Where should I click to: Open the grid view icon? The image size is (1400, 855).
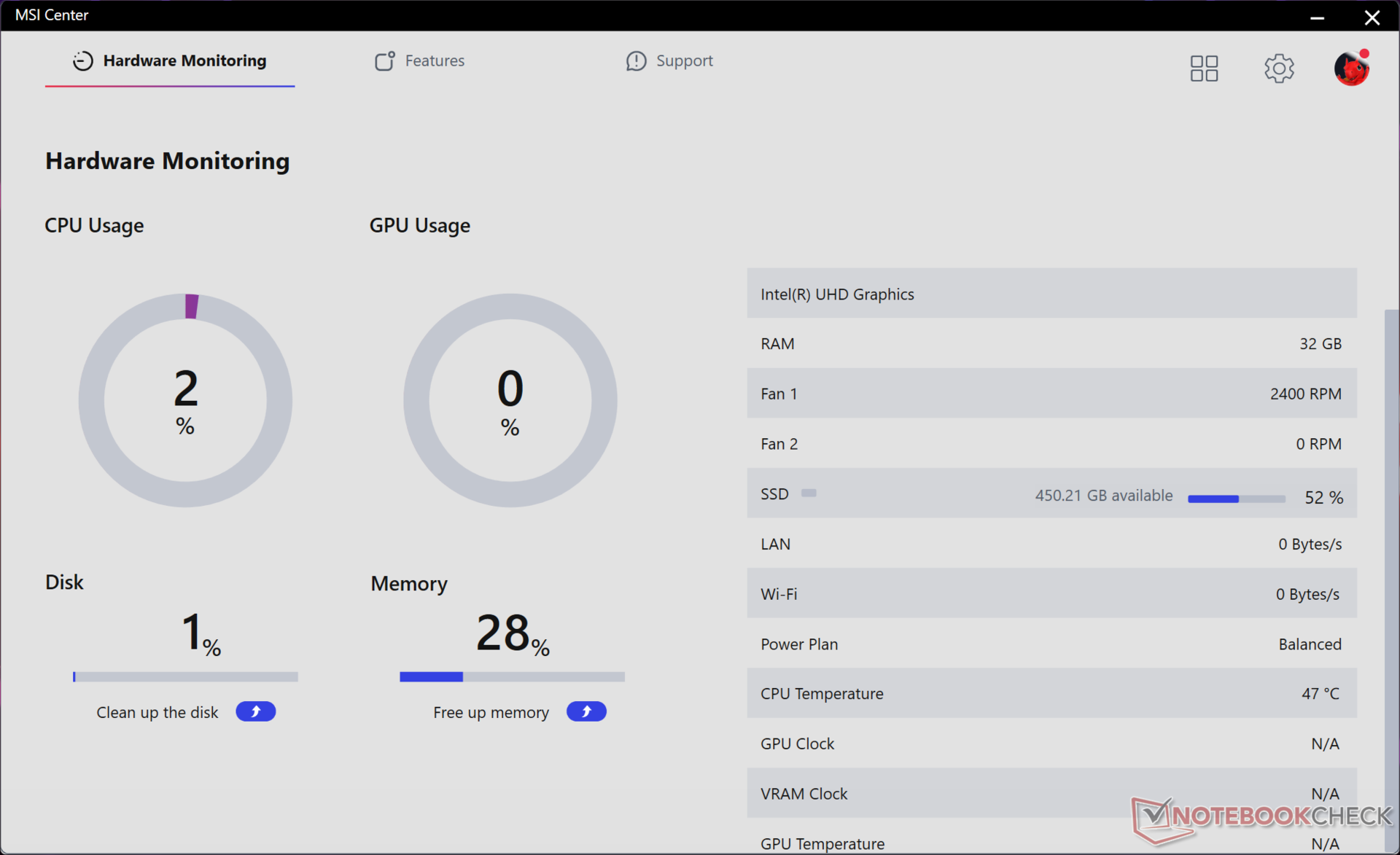click(1204, 69)
